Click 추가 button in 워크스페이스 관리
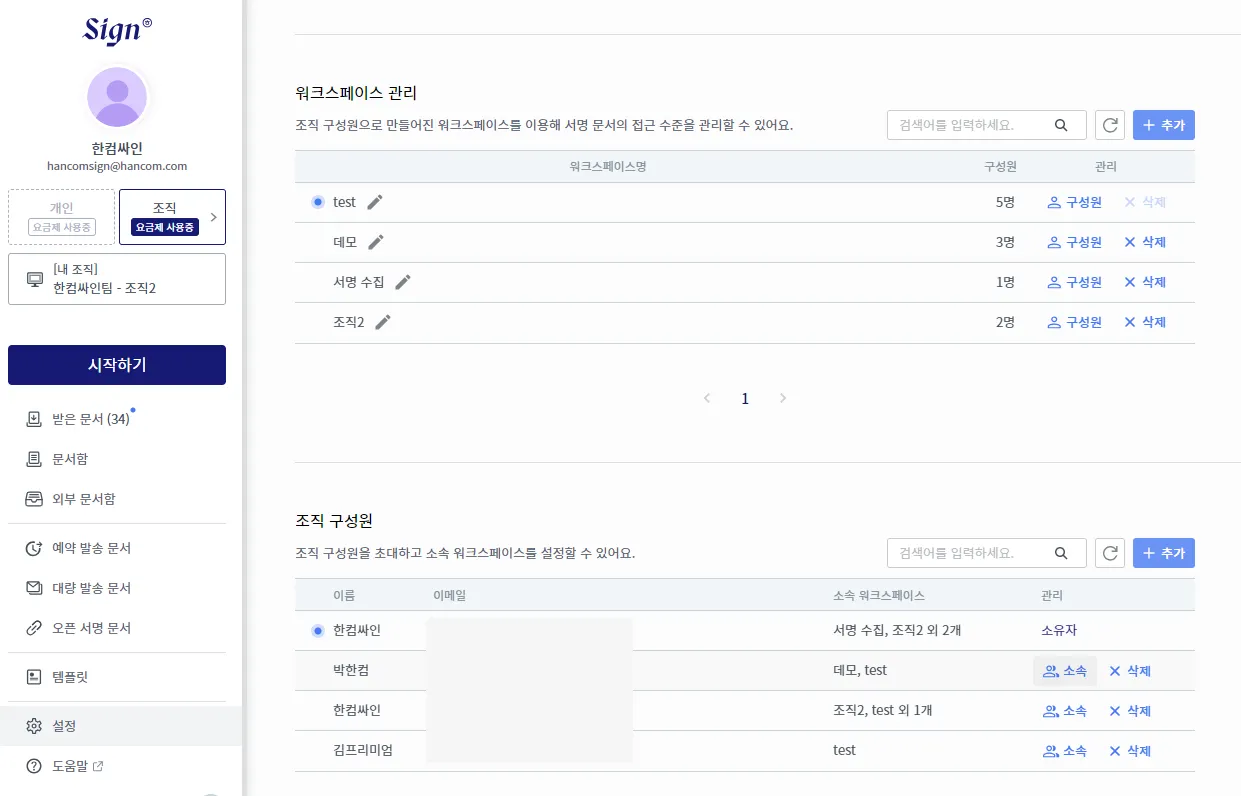The width and height of the screenshot is (1241, 796). coord(1164,125)
